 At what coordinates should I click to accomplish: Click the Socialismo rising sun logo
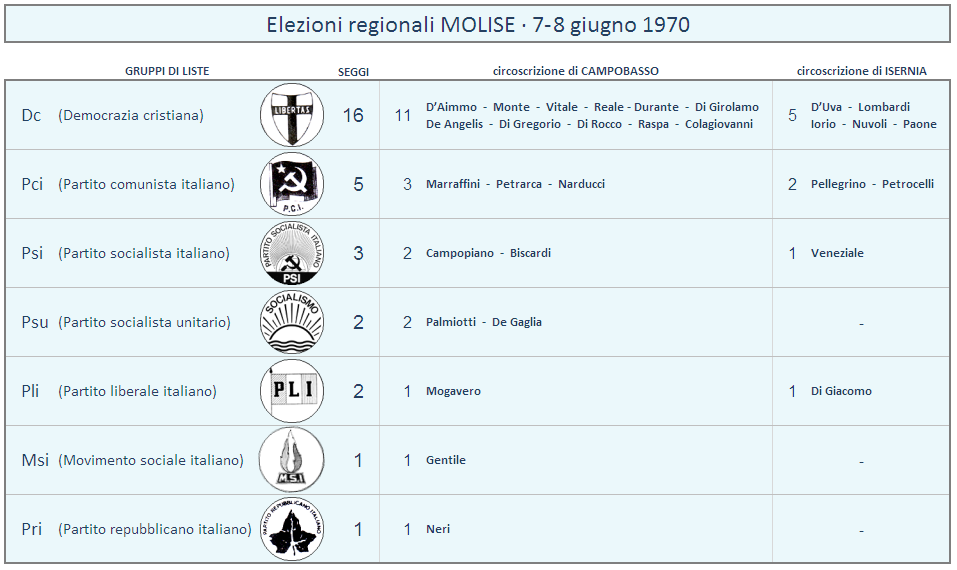coord(292,322)
